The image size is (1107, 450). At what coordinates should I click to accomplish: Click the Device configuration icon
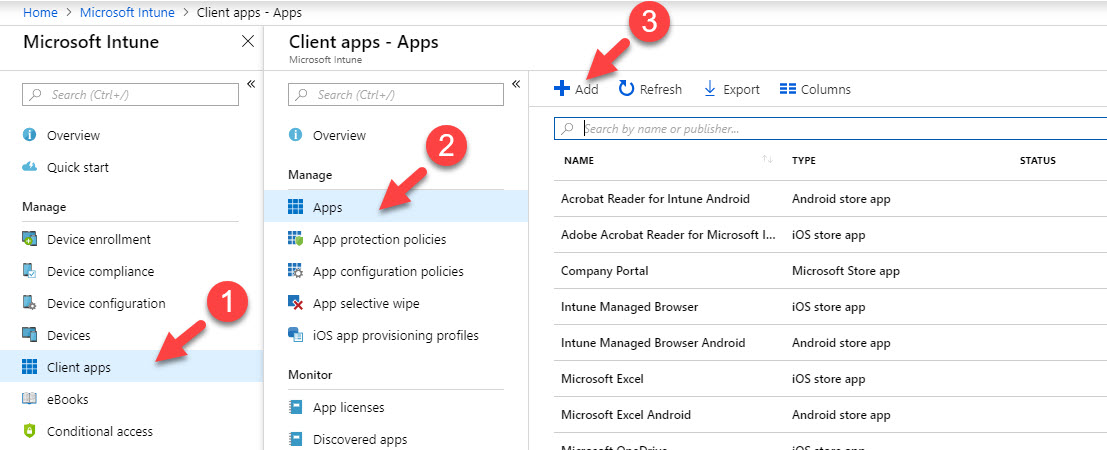(x=30, y=303)
